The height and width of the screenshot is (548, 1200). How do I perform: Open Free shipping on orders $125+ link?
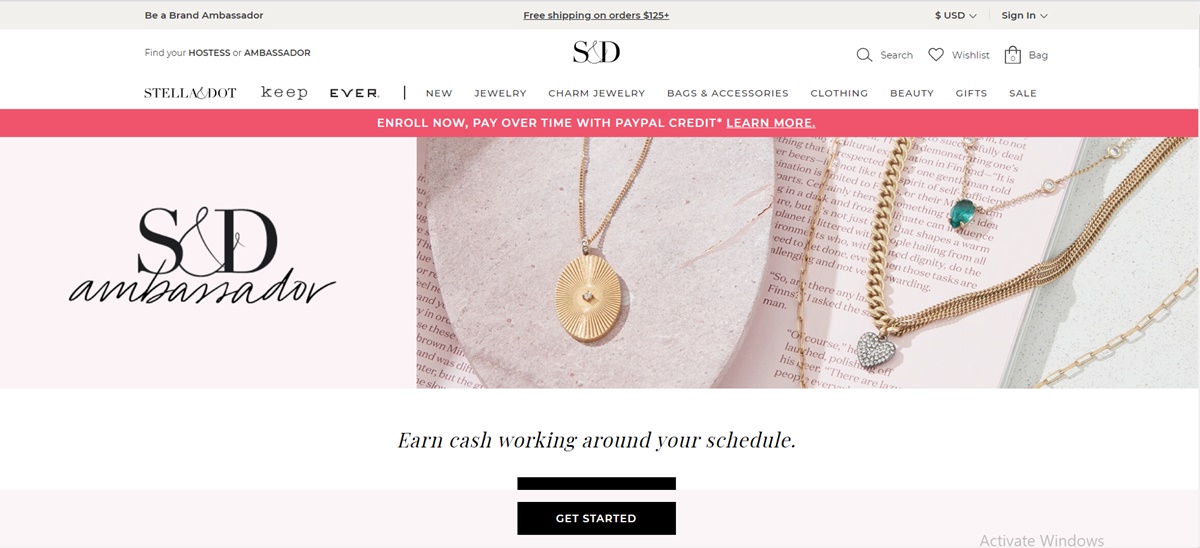596,15
